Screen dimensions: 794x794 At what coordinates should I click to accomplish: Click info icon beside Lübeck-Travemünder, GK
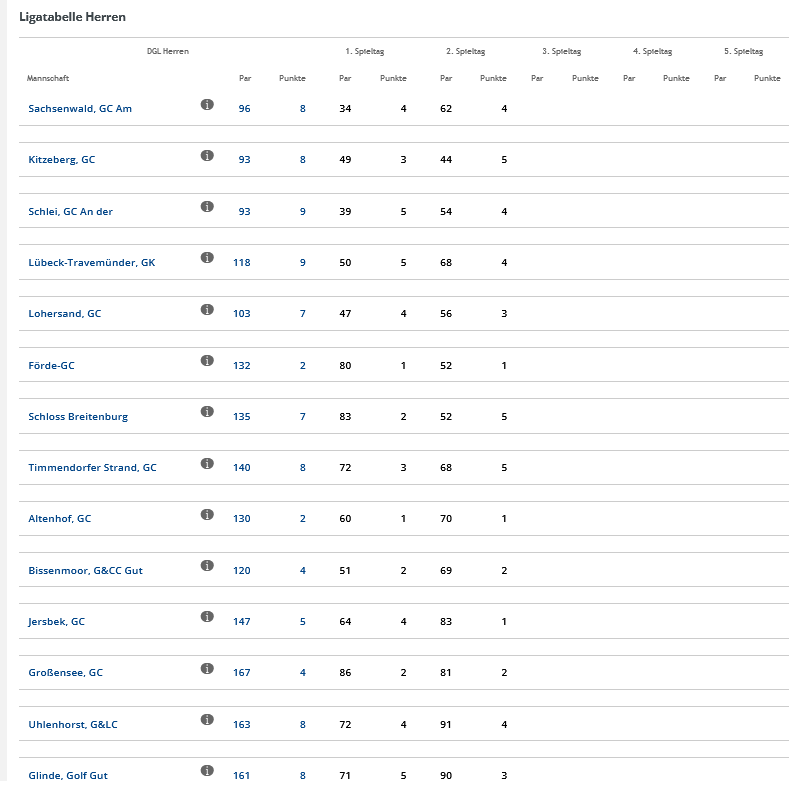pos(207,258)
